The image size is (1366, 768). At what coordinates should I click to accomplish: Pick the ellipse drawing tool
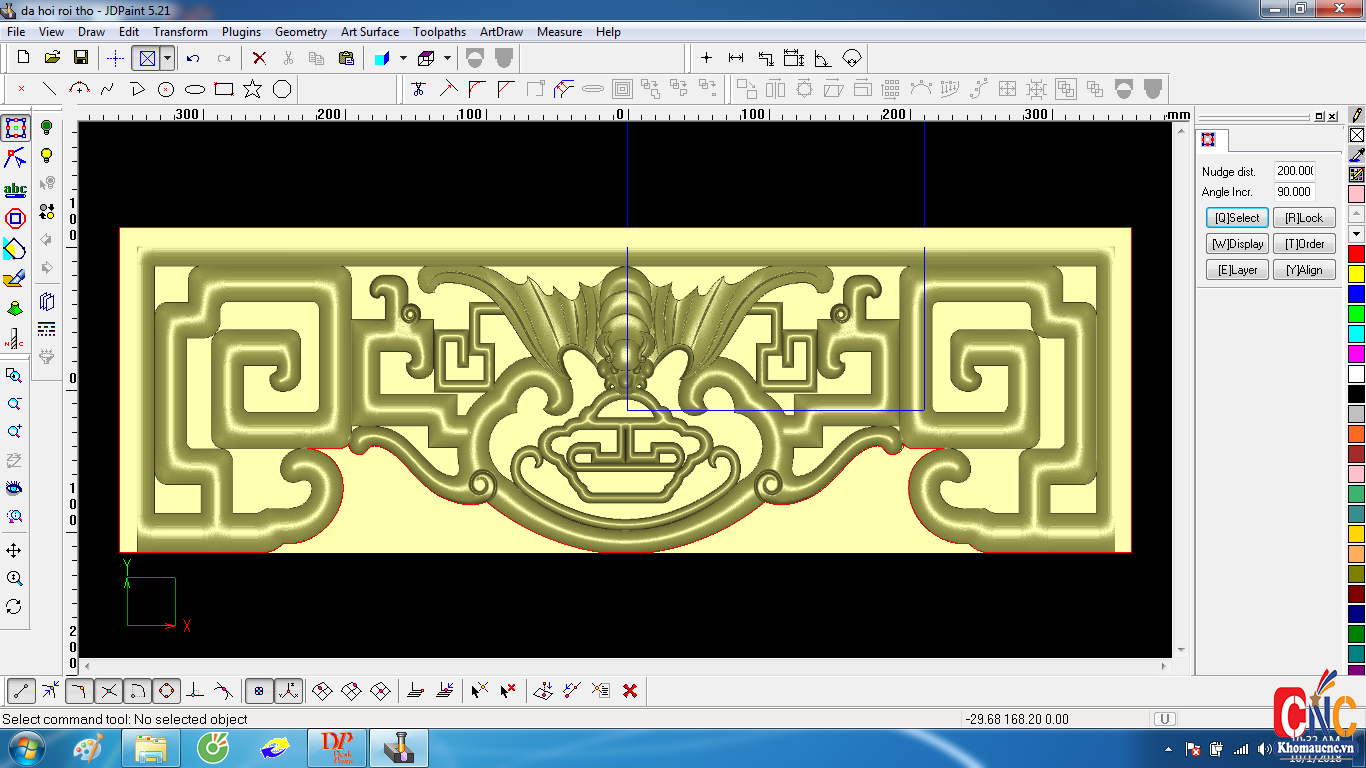(195, 89)
